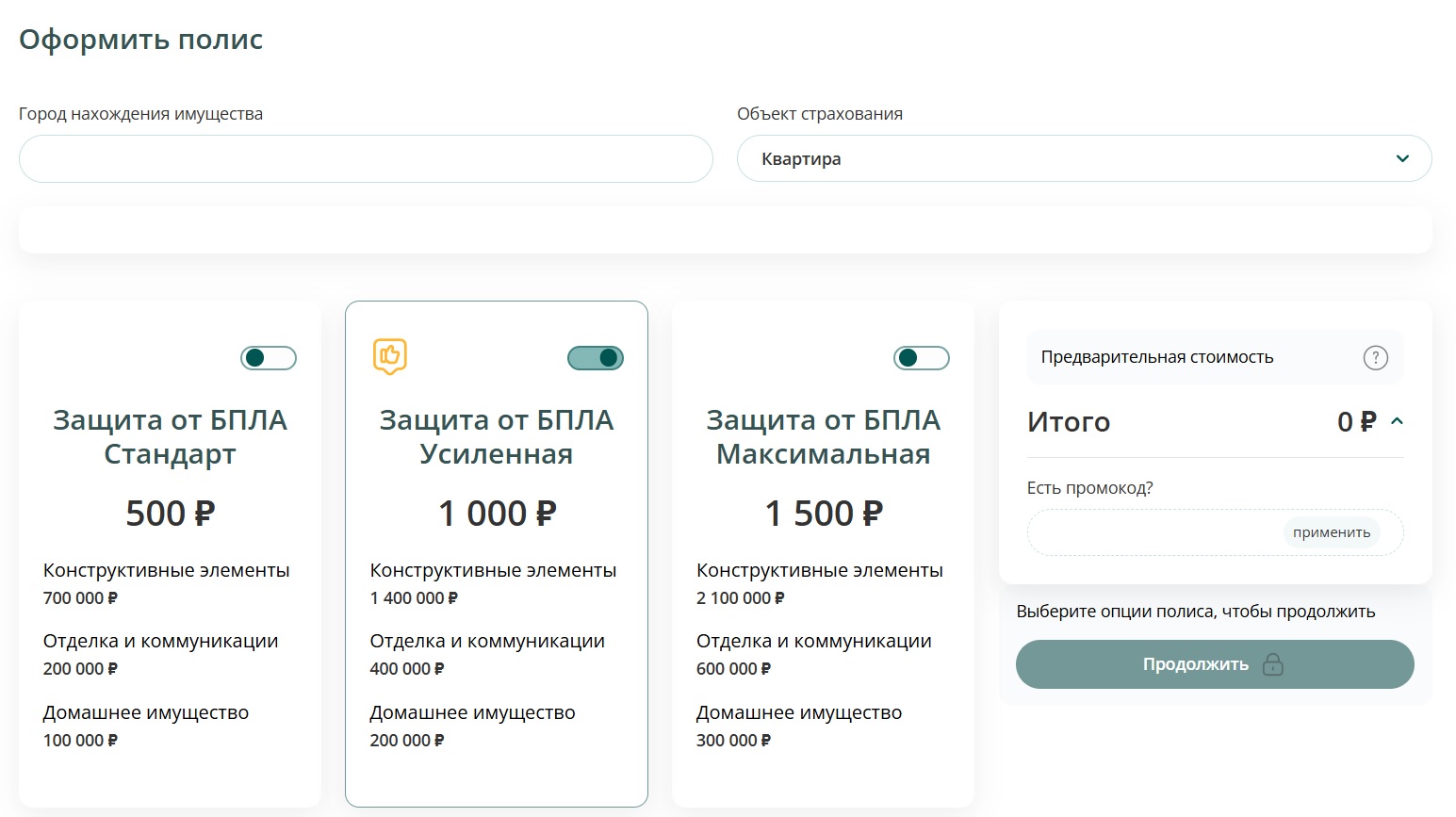Screen dimensions: 1456x817
Task: Click the Есть промокод? label
Action: pyautogui.click(x=1090, y=488)
